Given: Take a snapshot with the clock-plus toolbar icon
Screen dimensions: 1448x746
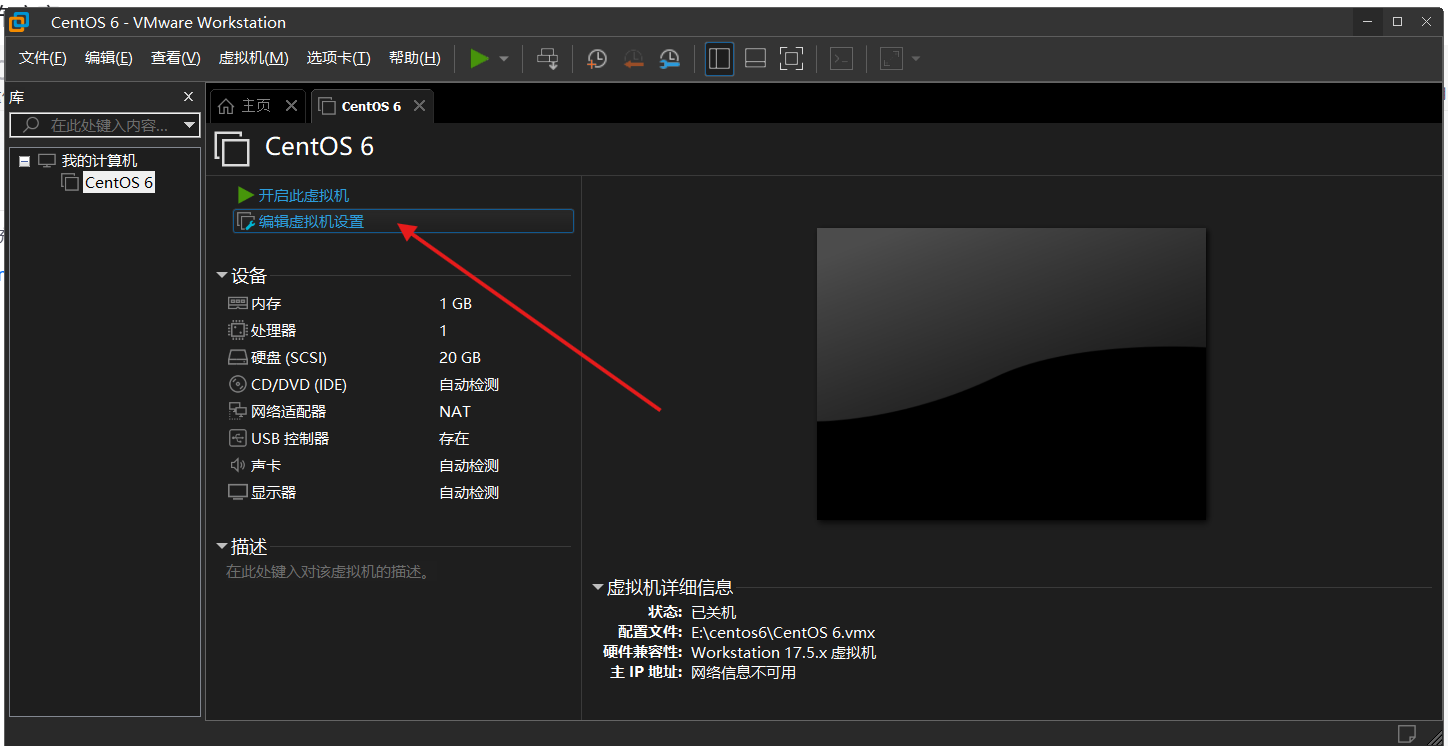Looking at the screenshot, I should coord(597,59).
